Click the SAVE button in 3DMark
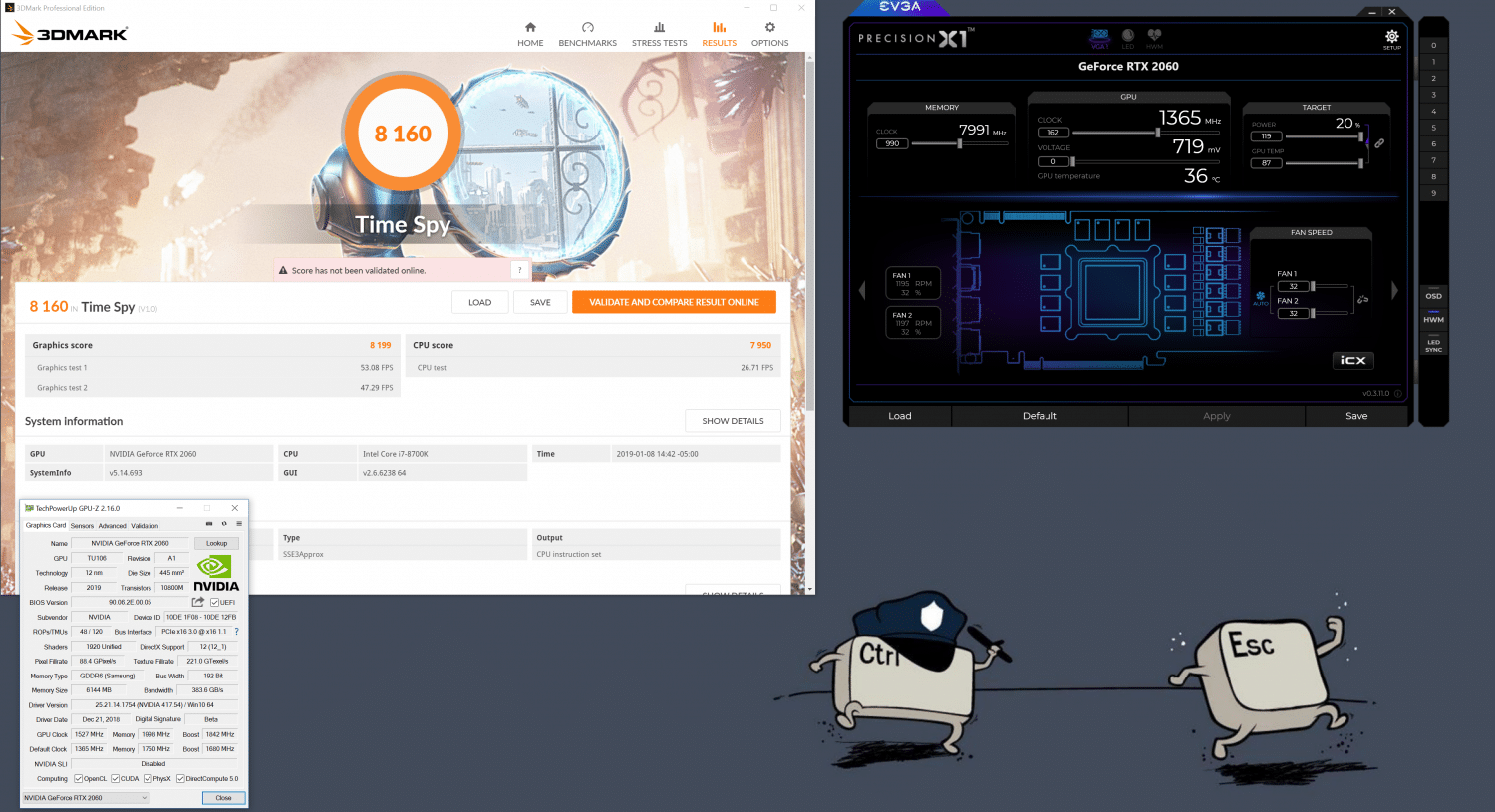This screenshot has height=812, width=1495. tap(540, 302)
